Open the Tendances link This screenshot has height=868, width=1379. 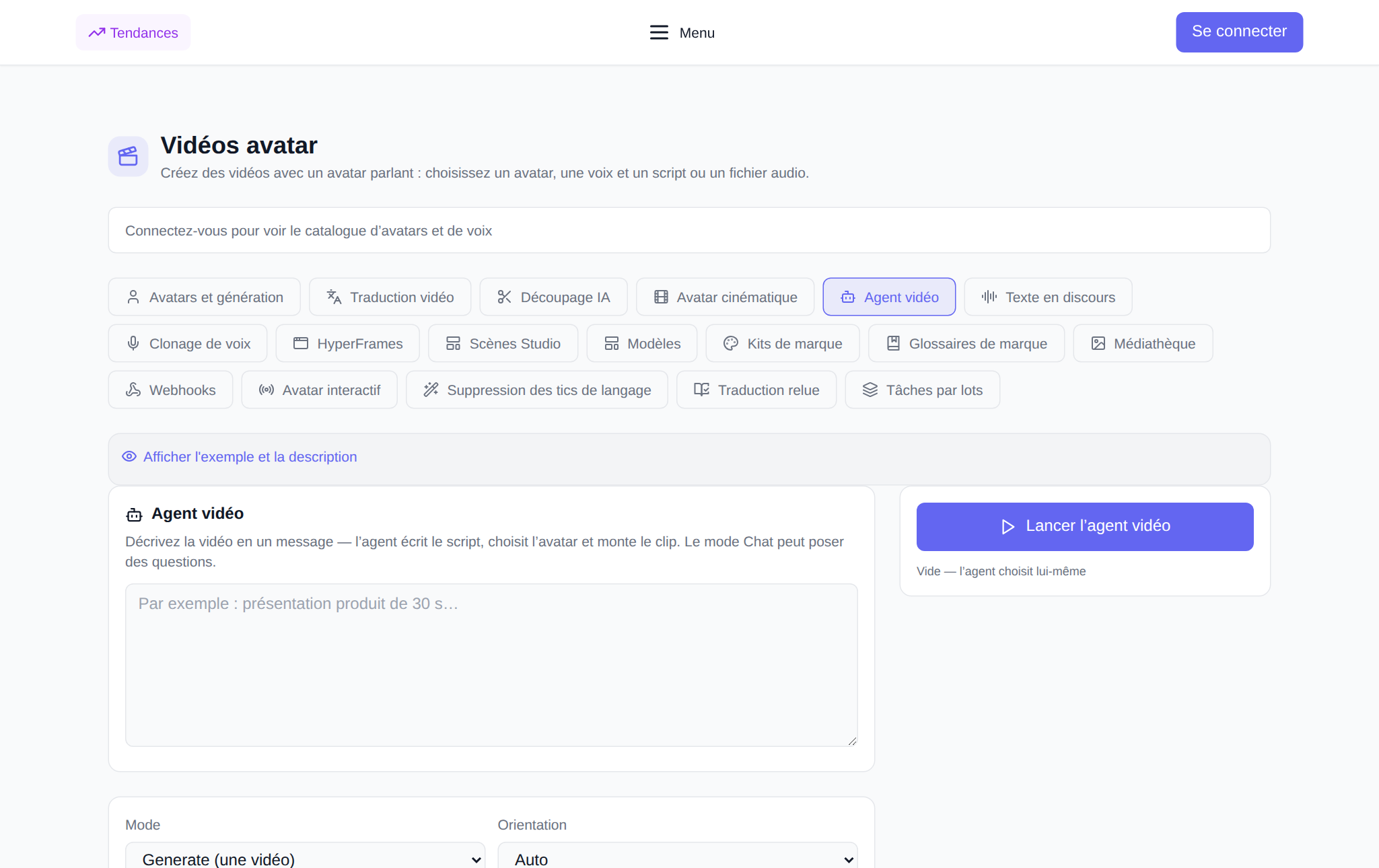click(133, 32)
